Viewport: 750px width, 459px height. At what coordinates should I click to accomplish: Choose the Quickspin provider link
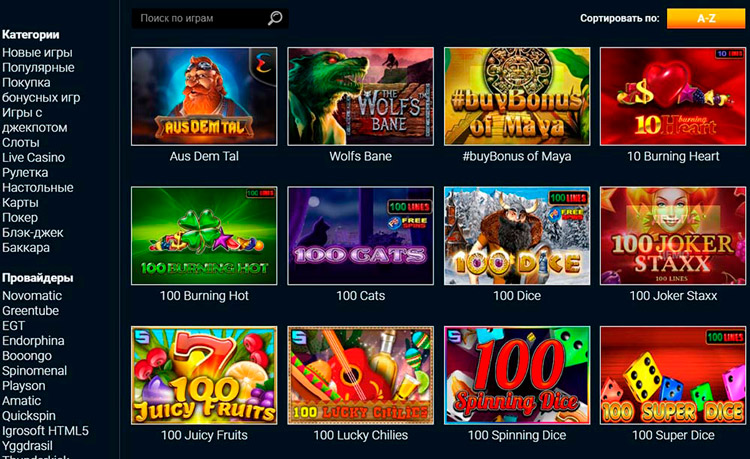(x=29, y=415)
